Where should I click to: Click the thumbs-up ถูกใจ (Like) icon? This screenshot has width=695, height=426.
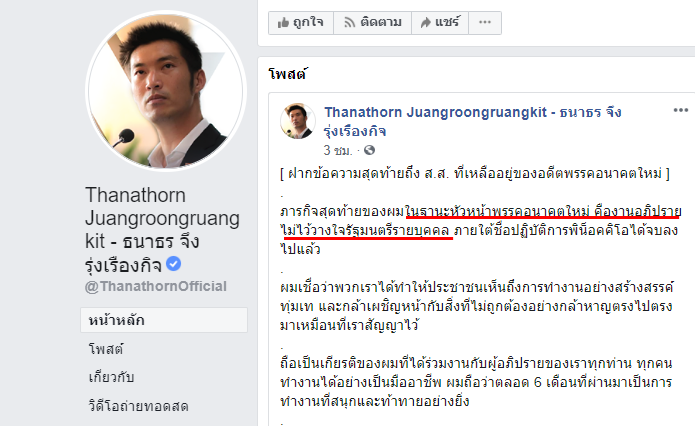pyautogui.click(x=283, y=22)
